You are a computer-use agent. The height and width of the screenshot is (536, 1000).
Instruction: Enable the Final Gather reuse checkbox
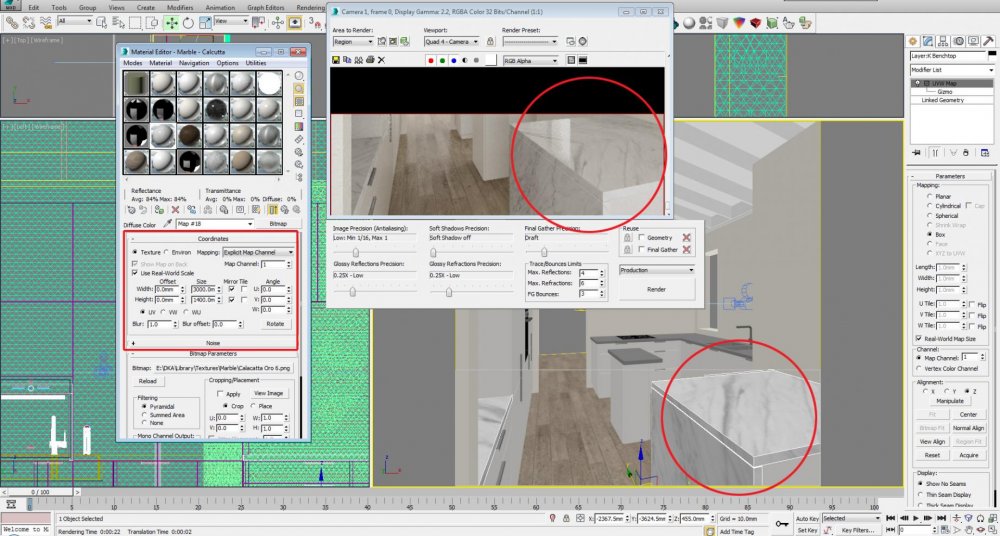pos(641,250)
